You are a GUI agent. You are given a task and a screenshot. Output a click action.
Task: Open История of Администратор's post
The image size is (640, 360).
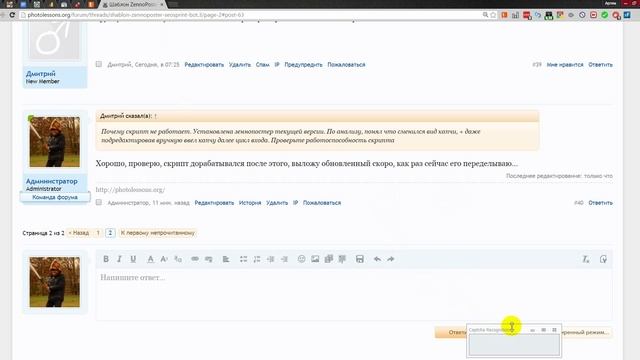[250, 203]
